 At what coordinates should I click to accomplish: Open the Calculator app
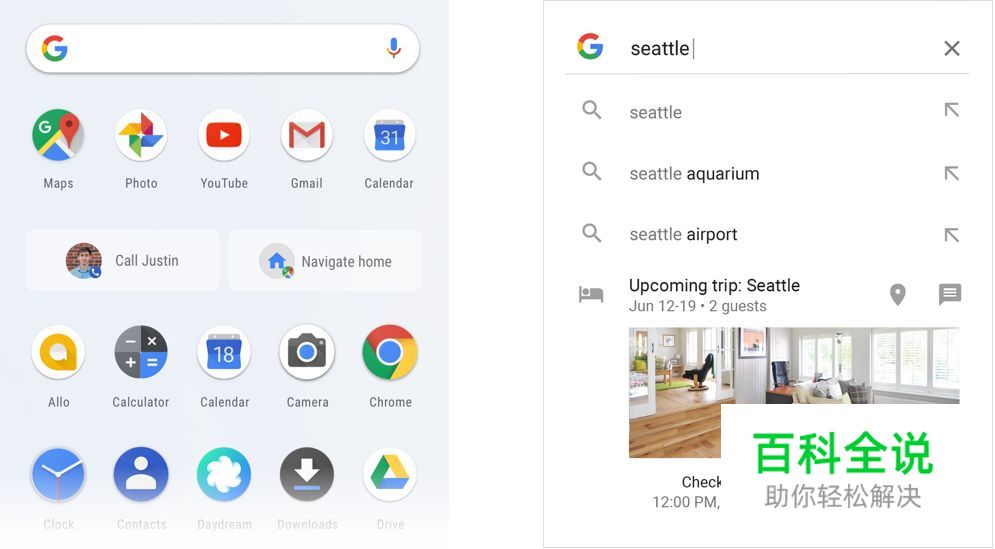141,352
